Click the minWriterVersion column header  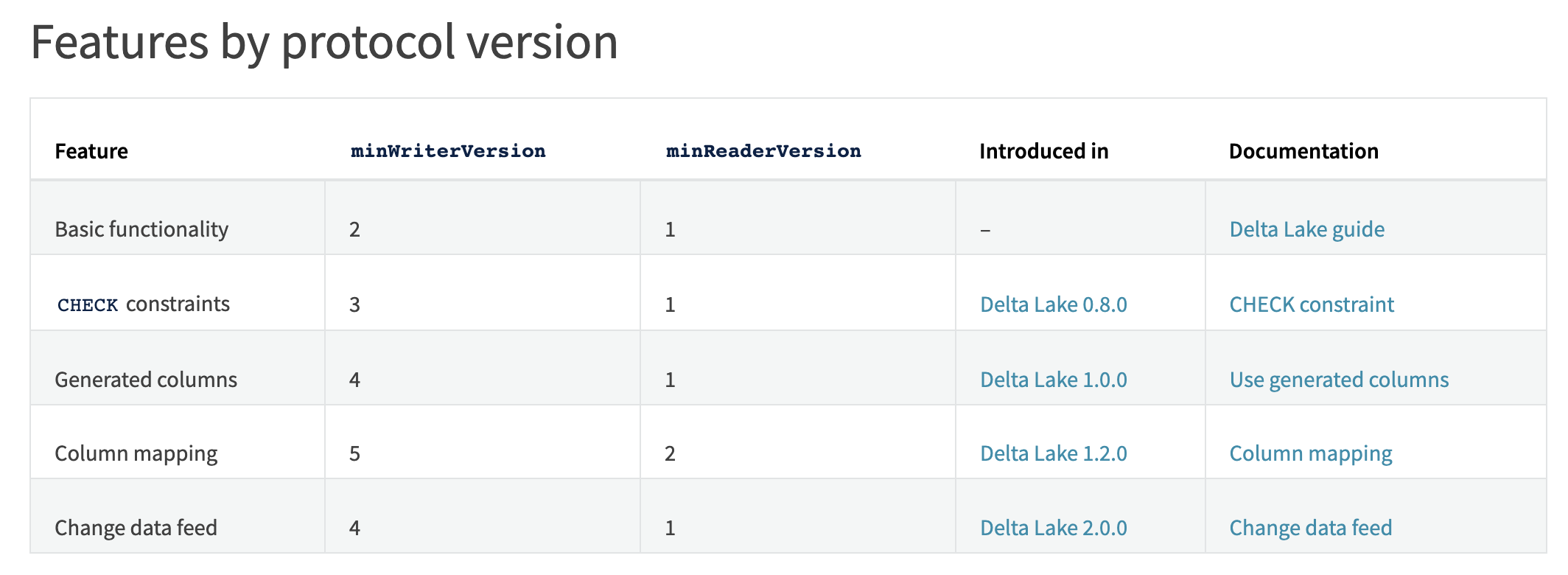point(448,151)
